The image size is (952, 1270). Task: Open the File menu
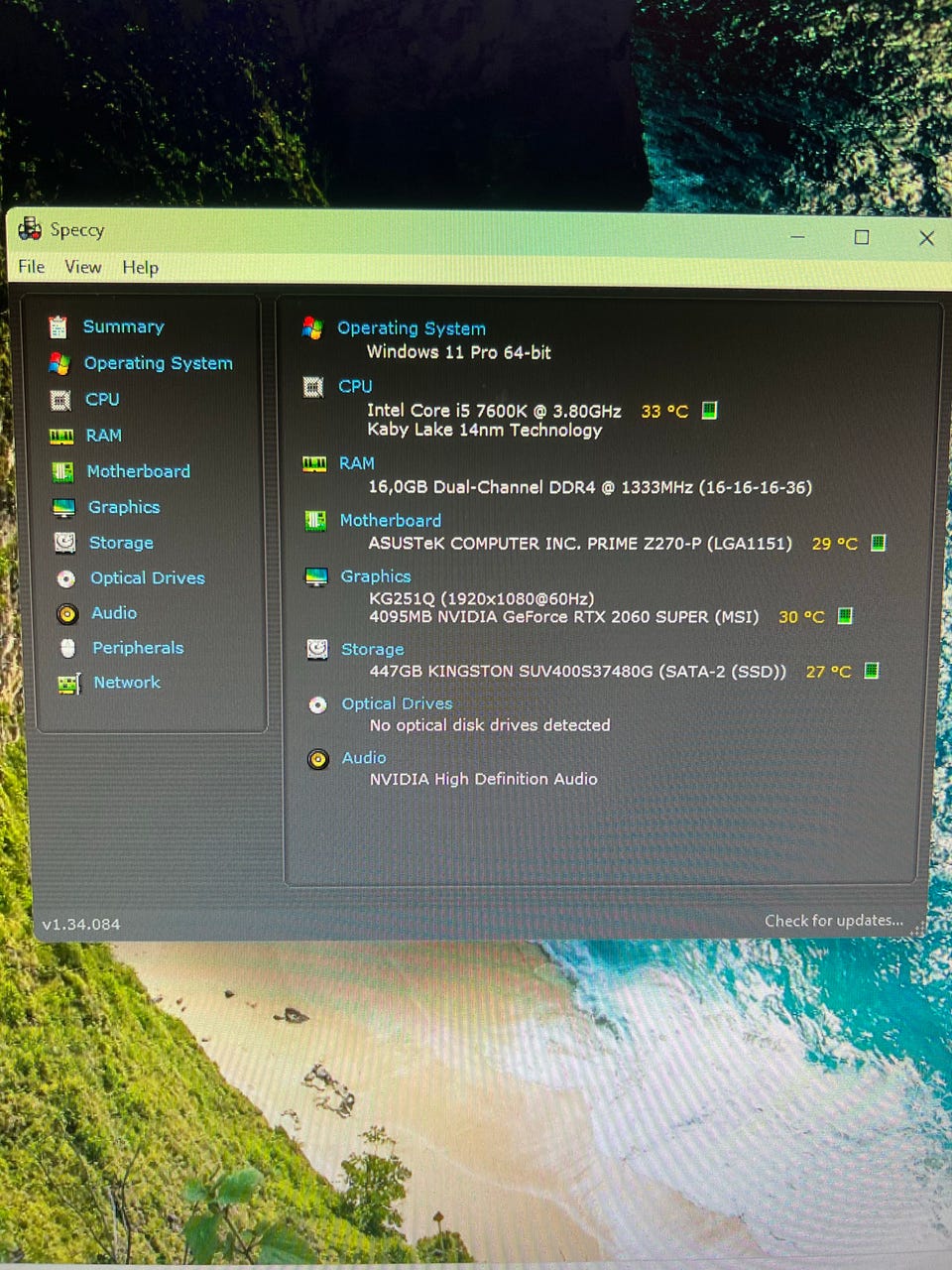[x=31, y=267]
